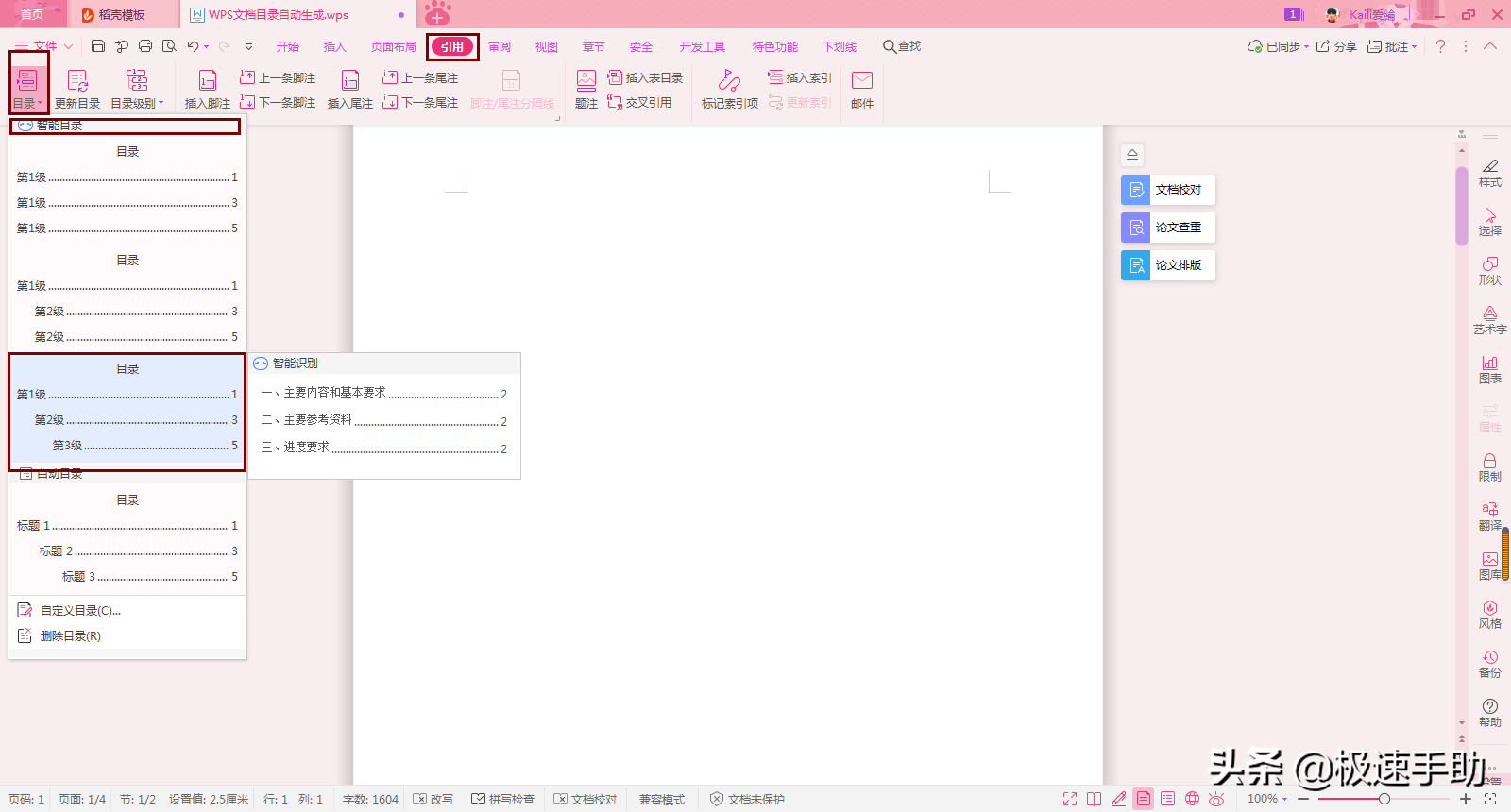Click the 文档校对 side button

pyautogui.click(x=1168, y=190)
